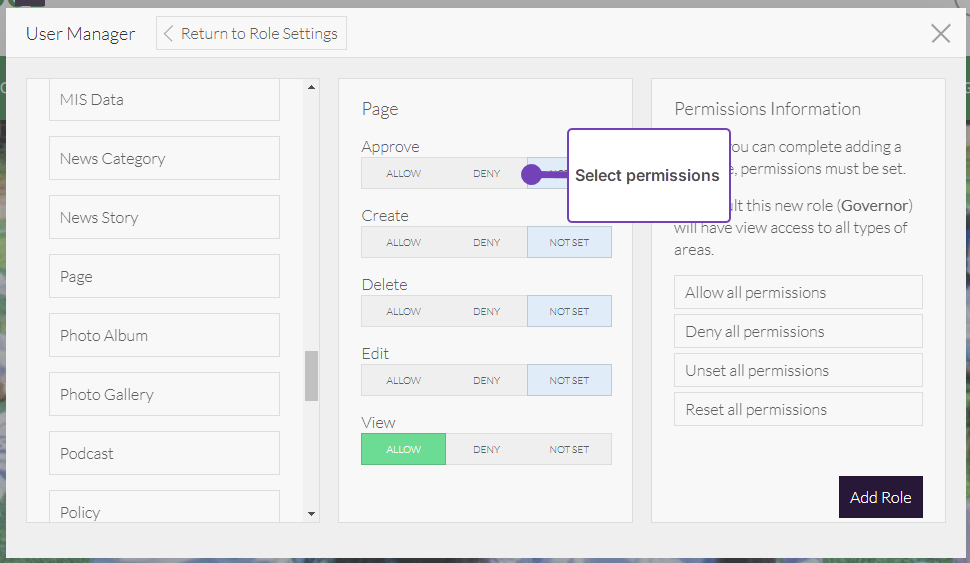Set View permission to Not Set
Screen dimensions: 970x563
point(569,450)
